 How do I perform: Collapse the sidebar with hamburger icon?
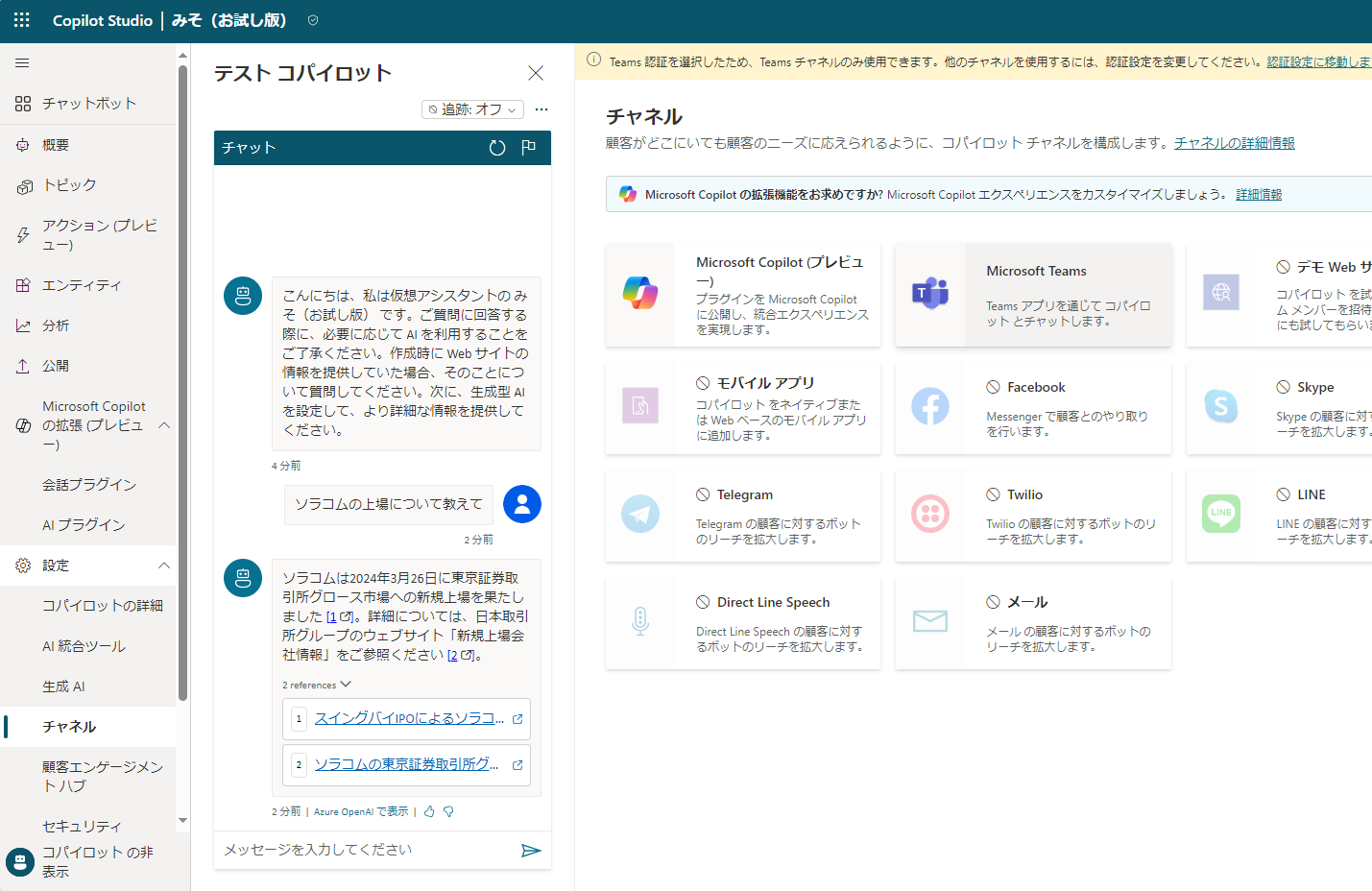tap(22, 63)
